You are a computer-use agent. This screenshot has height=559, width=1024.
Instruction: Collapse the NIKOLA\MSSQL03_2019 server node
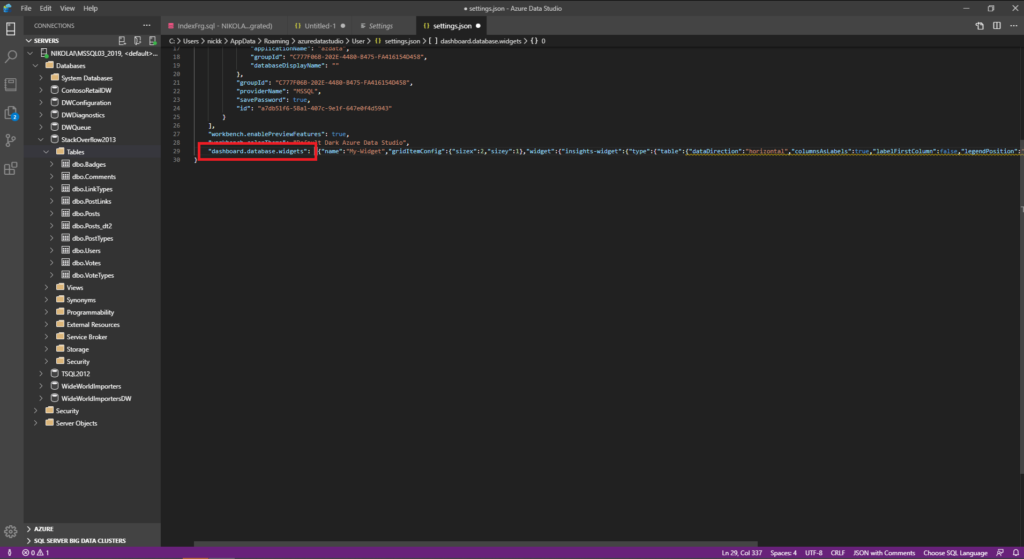click(31, 54)
